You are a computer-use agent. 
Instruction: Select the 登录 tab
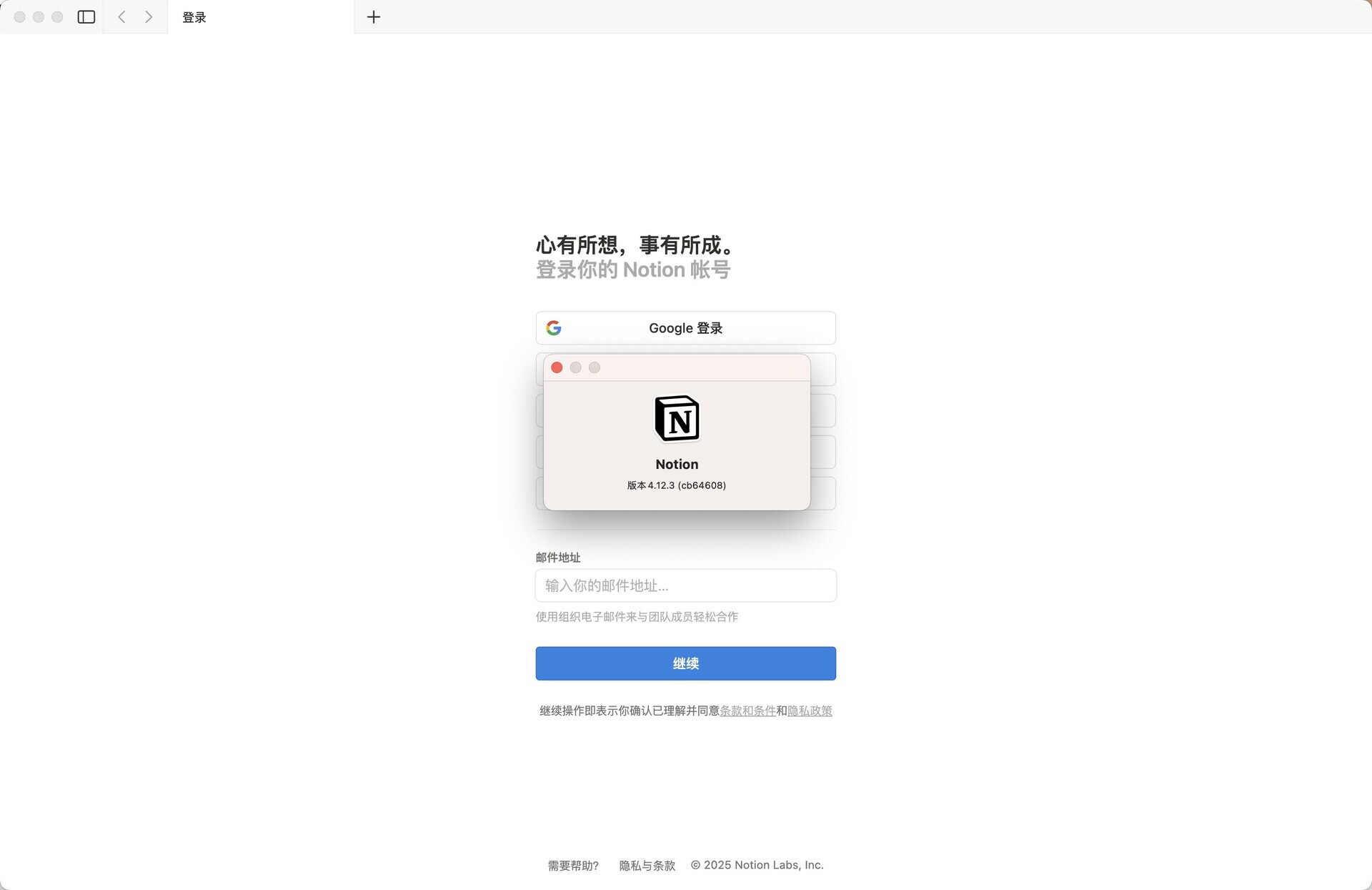[193, 16]
